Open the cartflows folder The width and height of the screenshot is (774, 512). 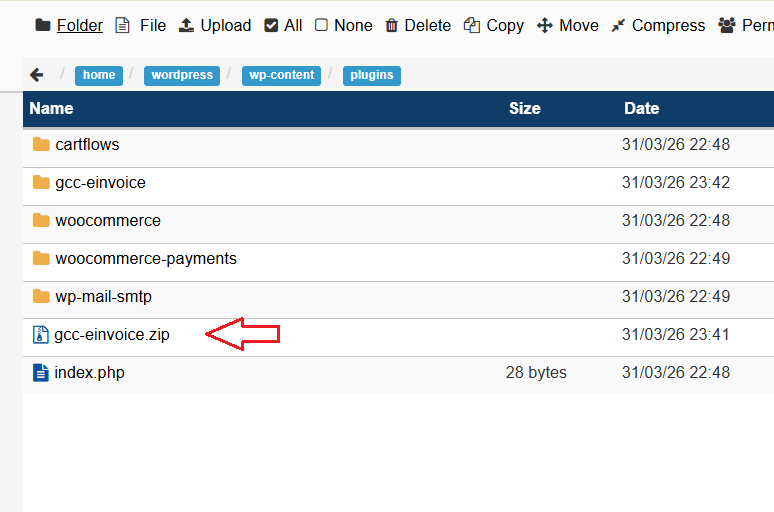point(87,145)
